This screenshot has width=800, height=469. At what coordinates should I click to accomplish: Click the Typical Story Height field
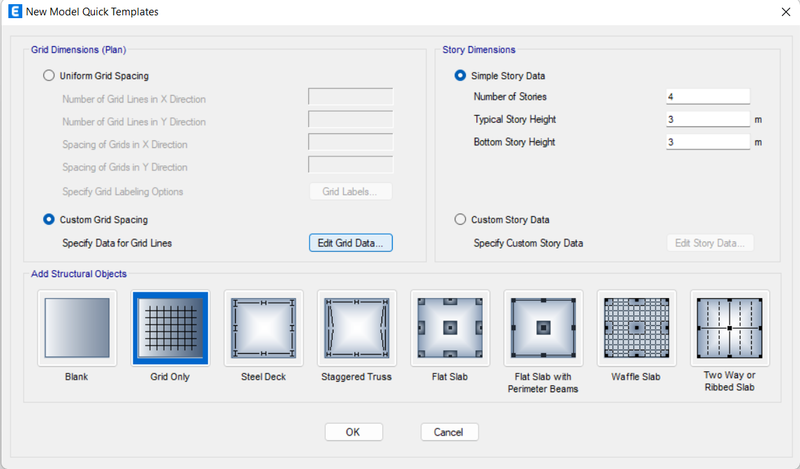coord(708,119)
